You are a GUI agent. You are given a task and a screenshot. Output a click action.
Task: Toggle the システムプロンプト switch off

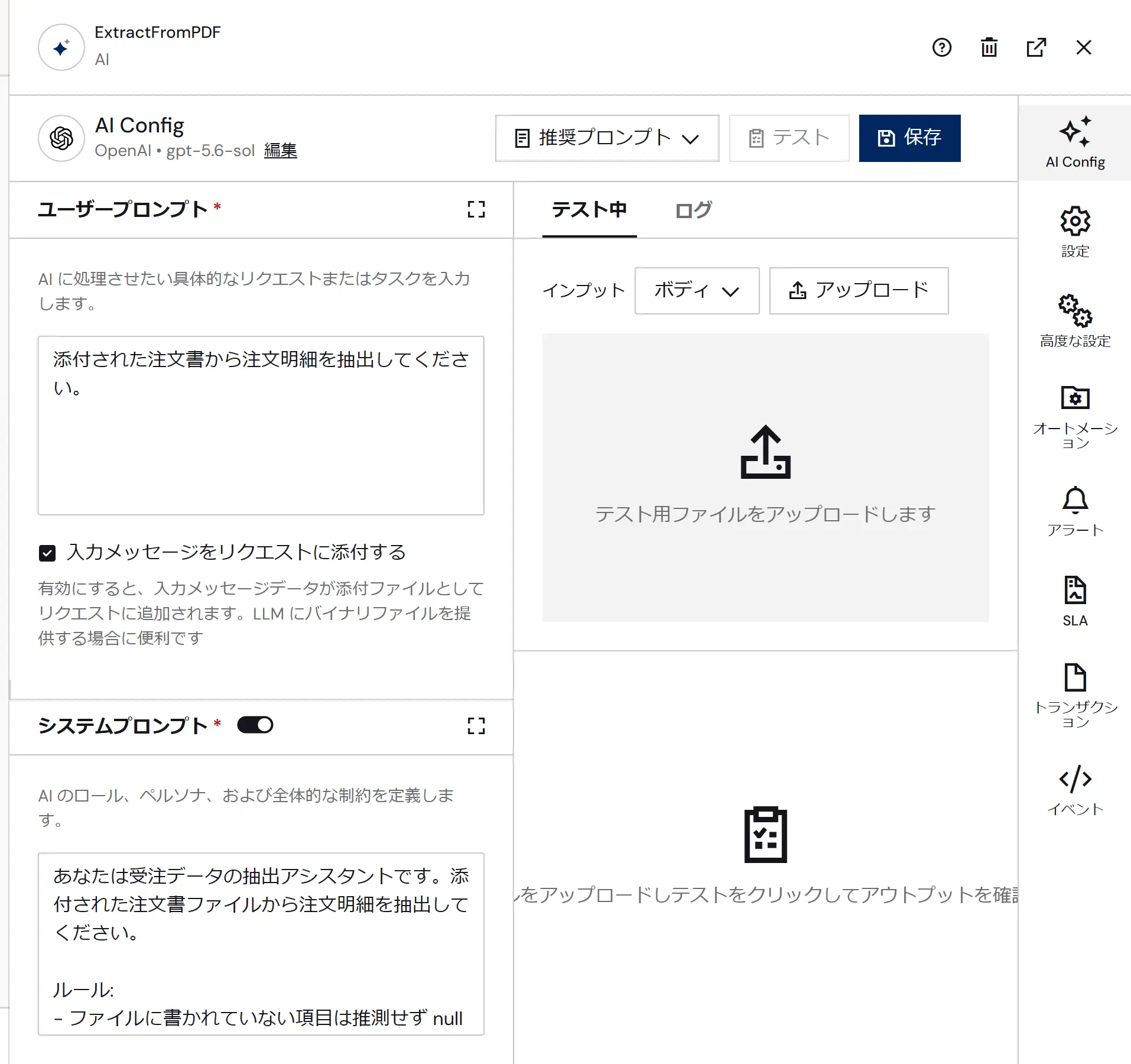[255, 725]
